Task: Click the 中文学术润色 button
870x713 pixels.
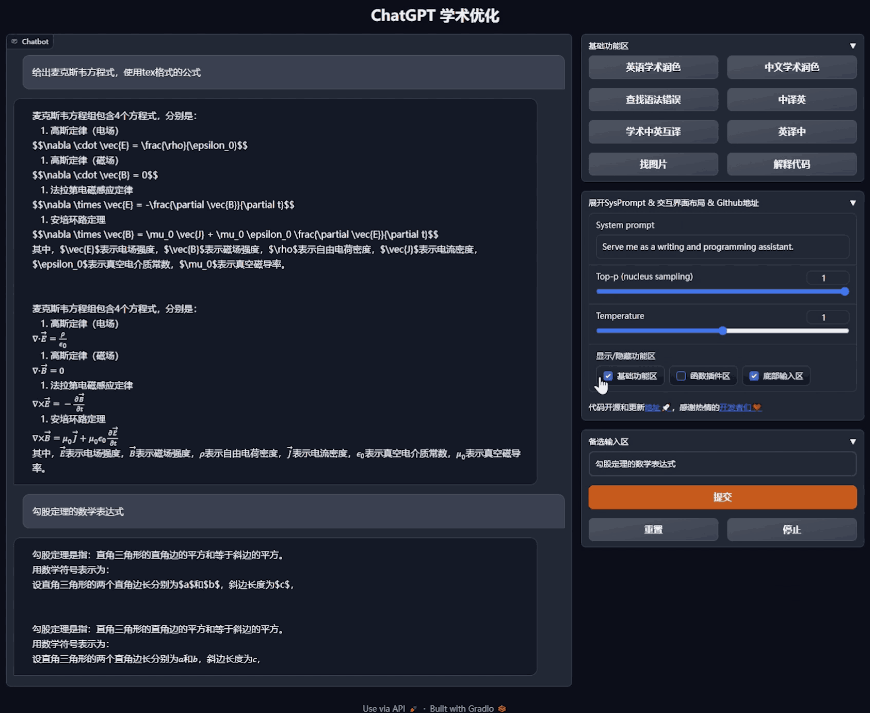Action: [792, 67]
